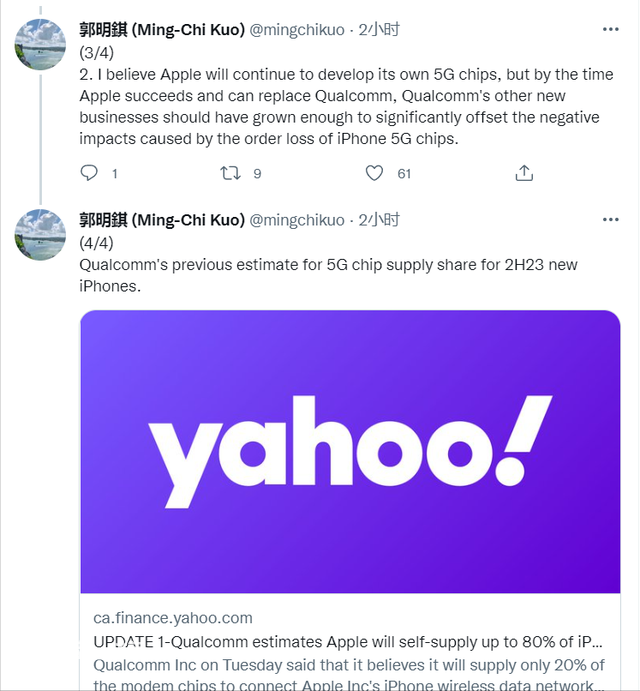The height and width of the screenshot is (691, 640).
Task: Open timestamp of the (4/4) tweet
Action: click(x=379, y=219)
